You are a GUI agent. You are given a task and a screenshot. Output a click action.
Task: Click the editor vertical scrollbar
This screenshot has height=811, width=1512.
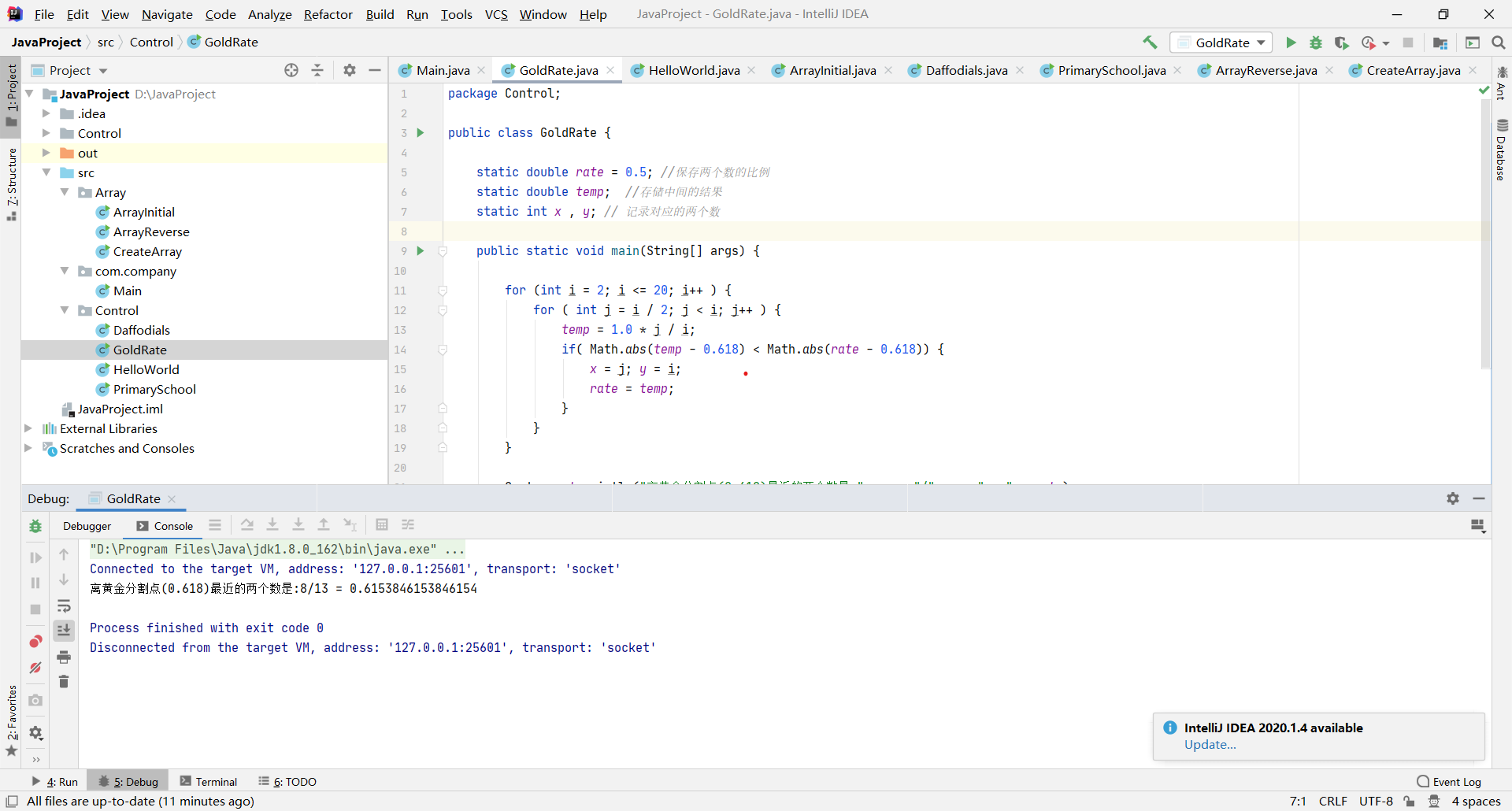point(1485,233)
